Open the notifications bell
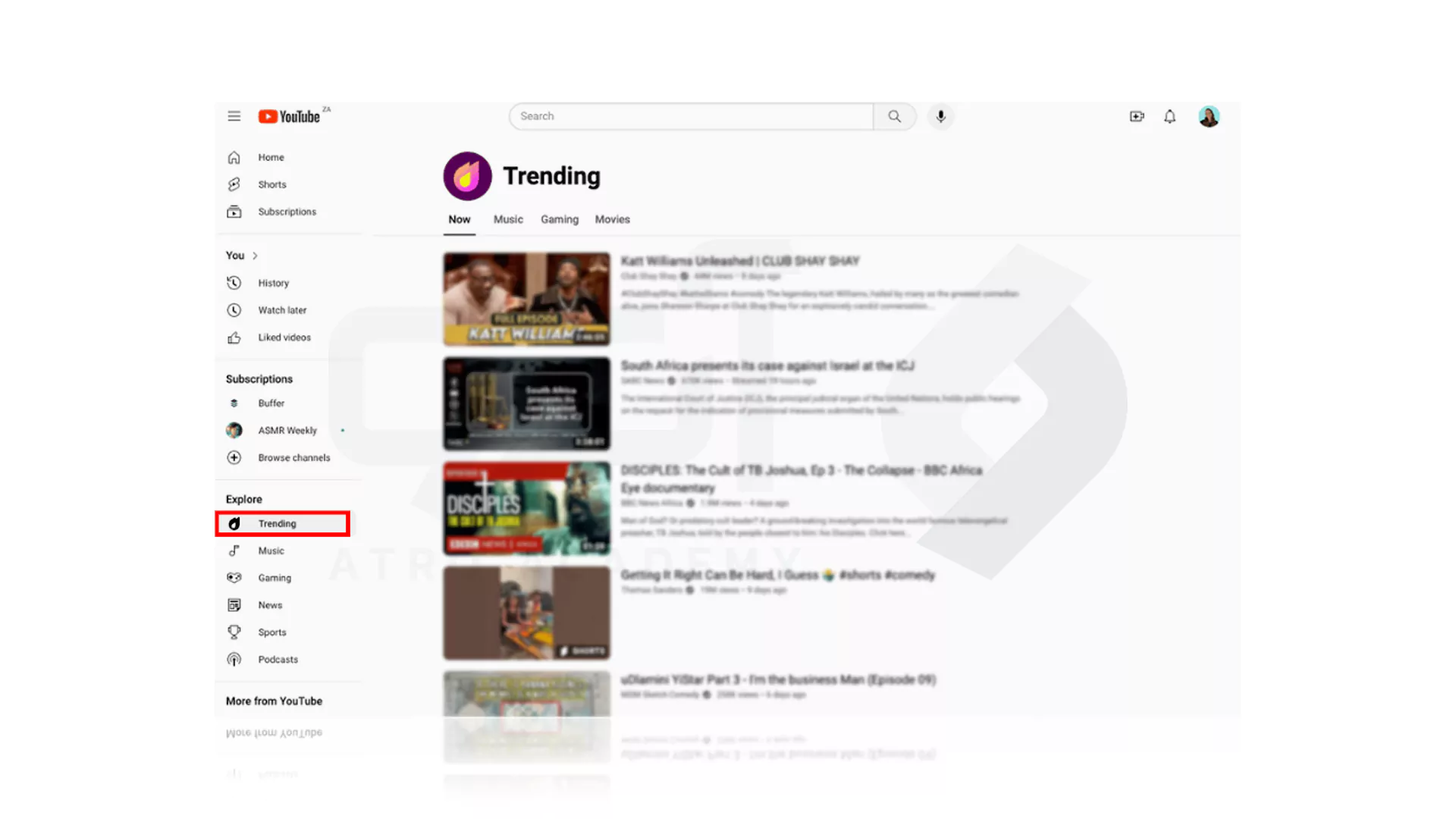 pyautogui.click(x=1170, y=116)
